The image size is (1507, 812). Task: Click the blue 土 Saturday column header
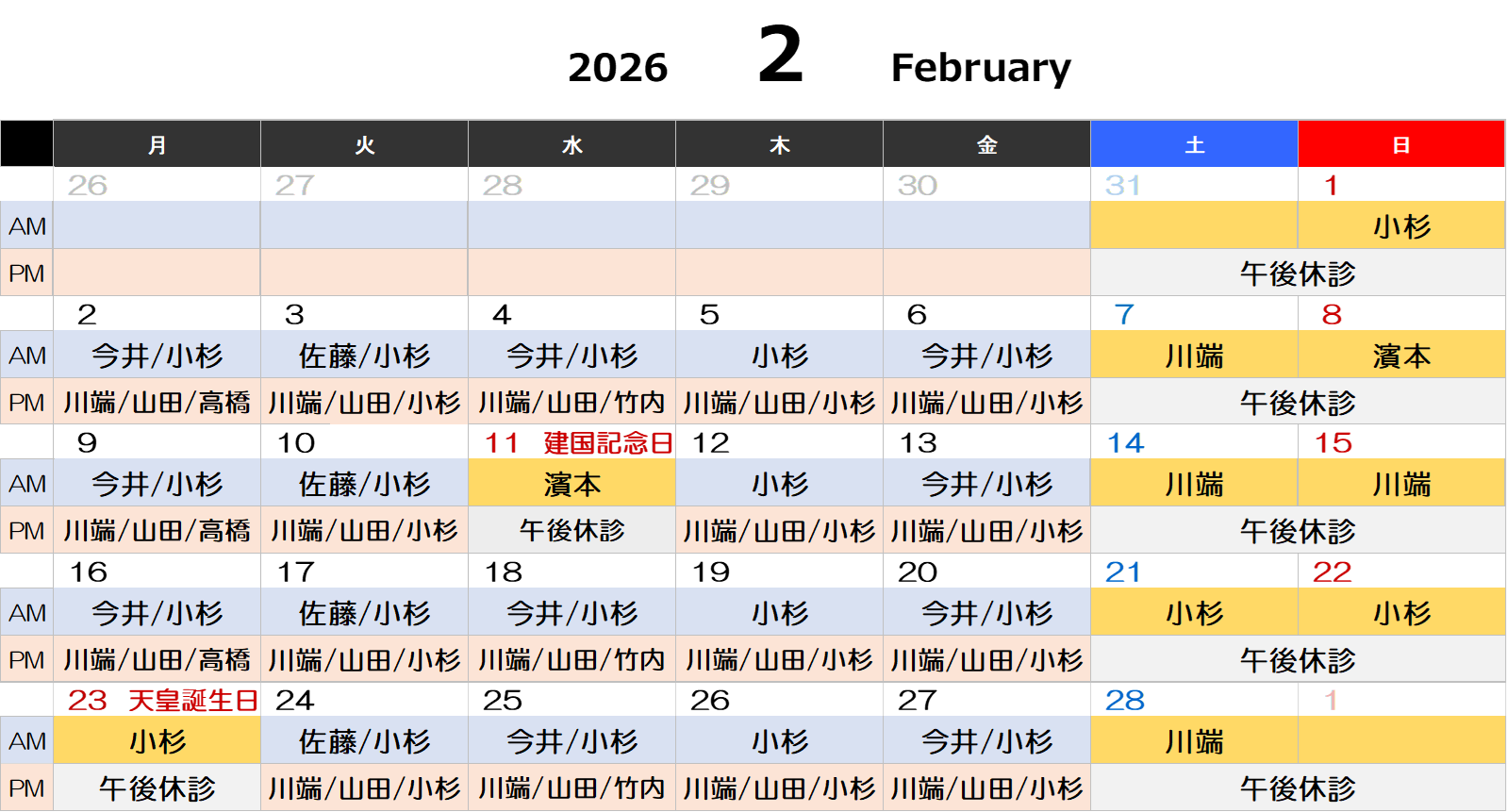tap(1194, 144)
